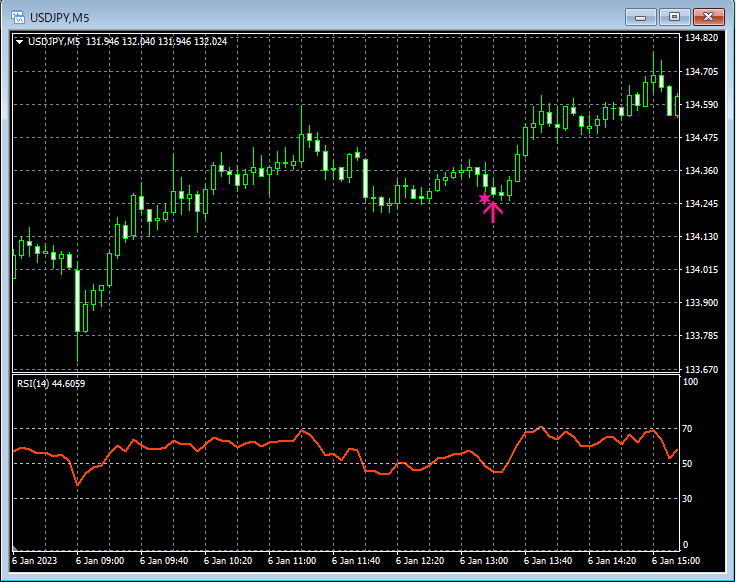
Task: Click the USDJPY,M5 title bar text
Action: [x=59, y=15]
